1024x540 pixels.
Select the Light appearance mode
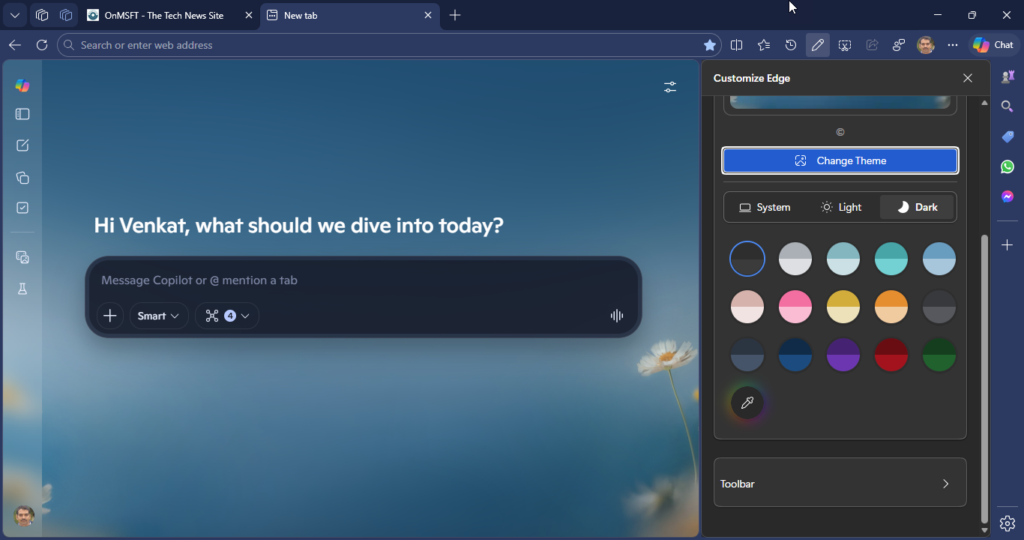click(841, 207)
